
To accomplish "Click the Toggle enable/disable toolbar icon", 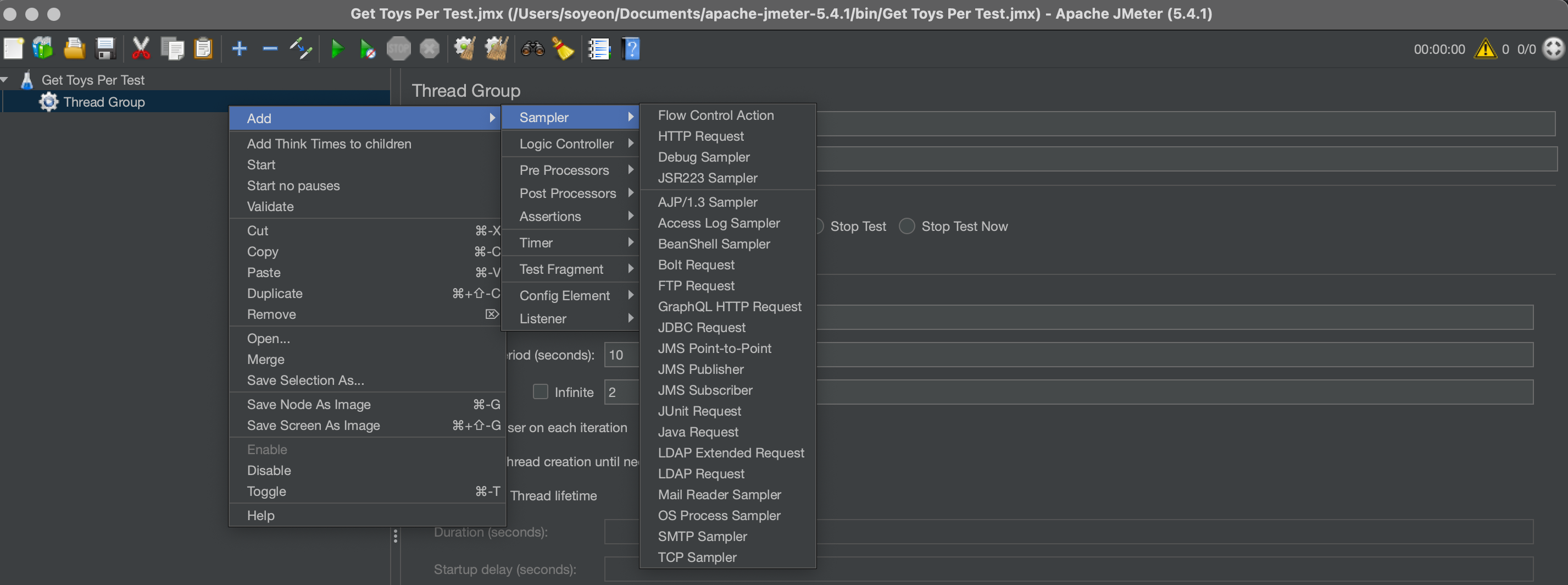I will [x=301, y=49].
